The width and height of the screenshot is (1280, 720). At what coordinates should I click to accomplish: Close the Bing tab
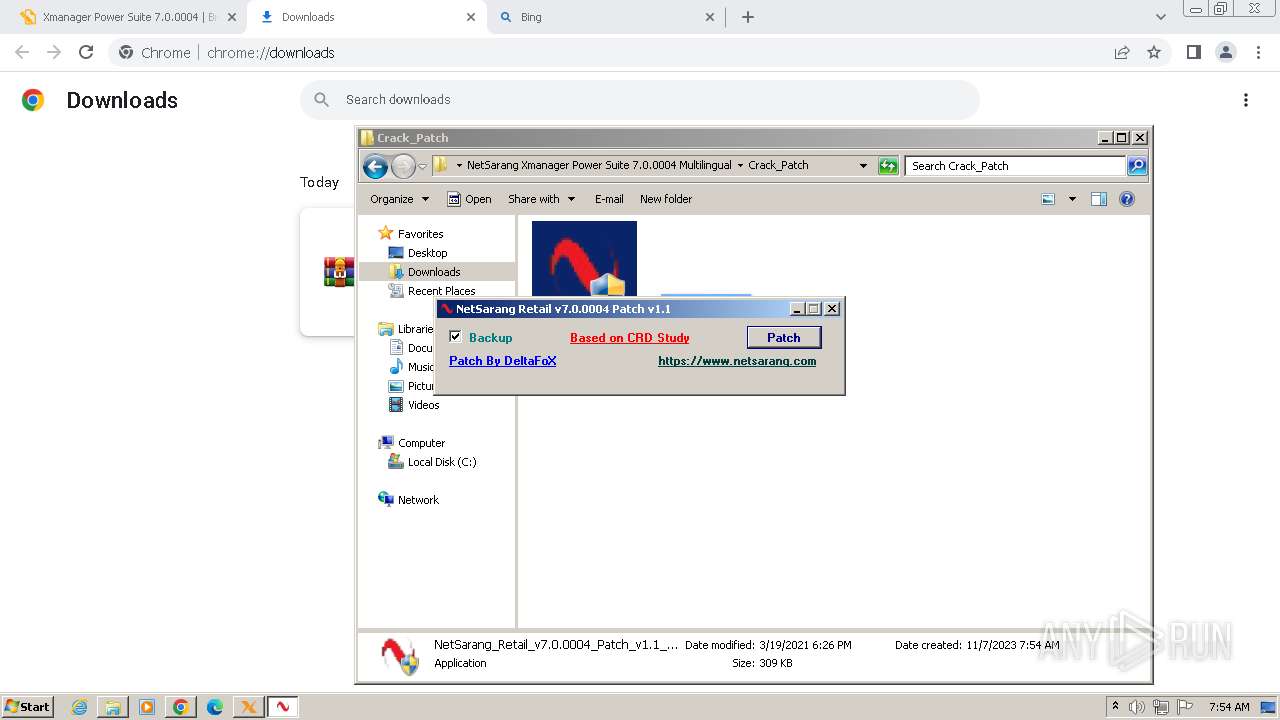click(710, 17)
